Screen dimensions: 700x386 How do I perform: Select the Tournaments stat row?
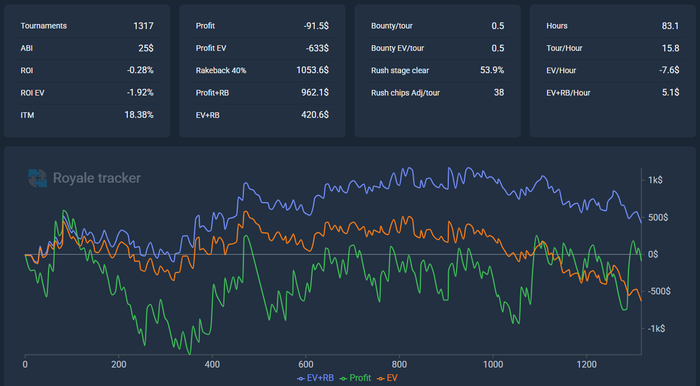point(87,26)
